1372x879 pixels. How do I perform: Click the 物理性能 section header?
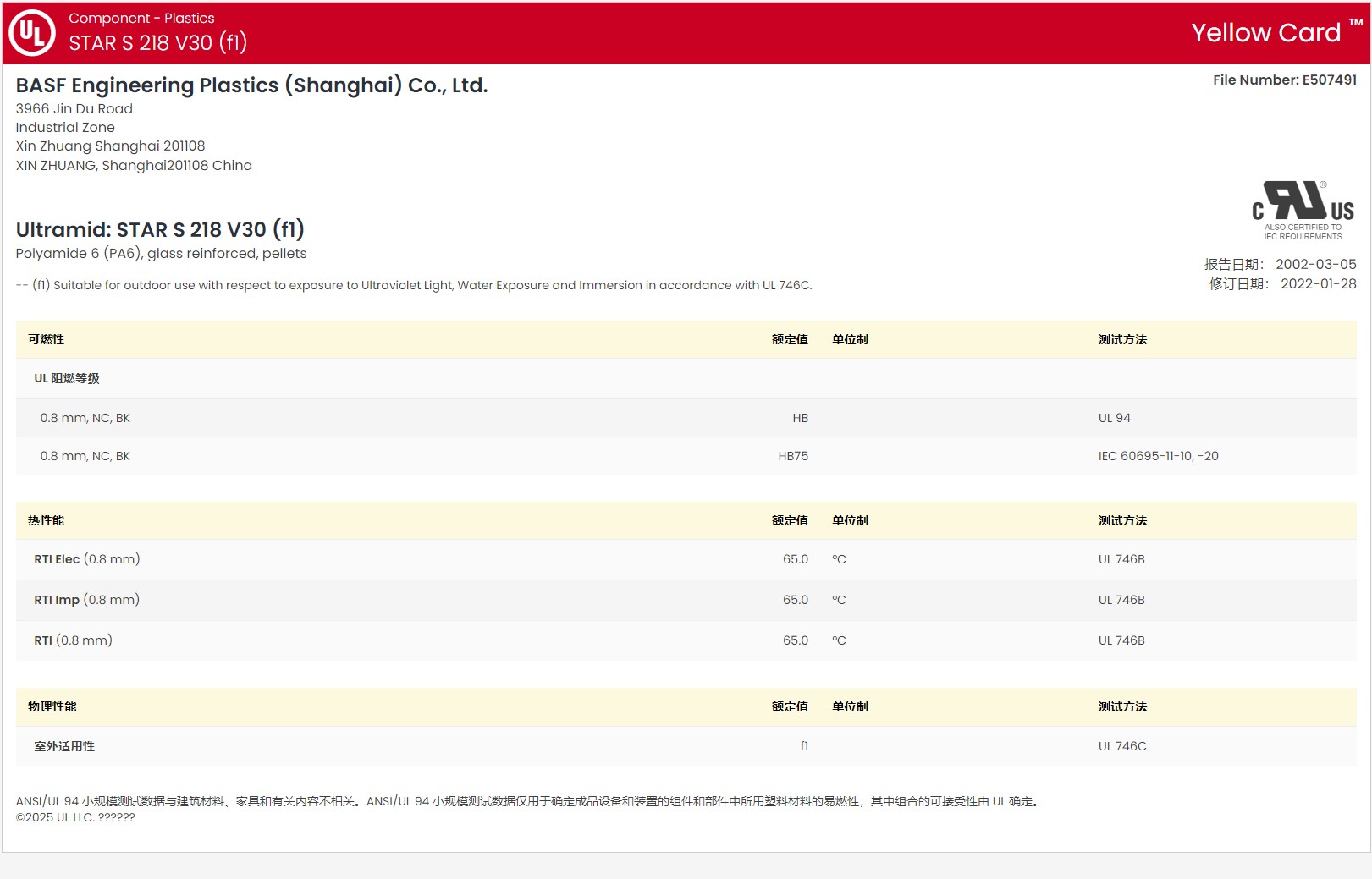click(x=52, y=706)
